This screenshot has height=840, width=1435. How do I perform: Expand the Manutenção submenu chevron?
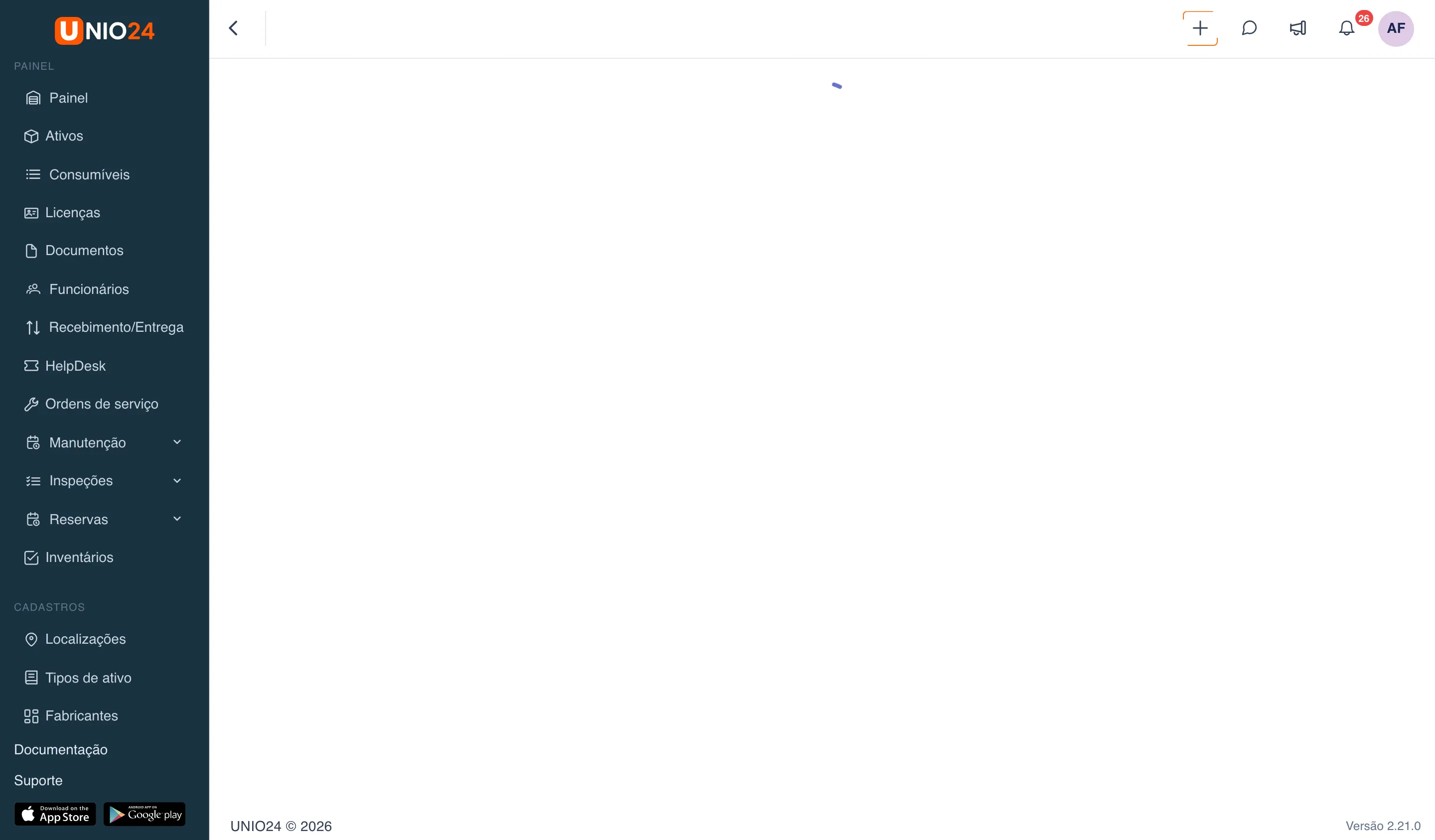(177, 442)
